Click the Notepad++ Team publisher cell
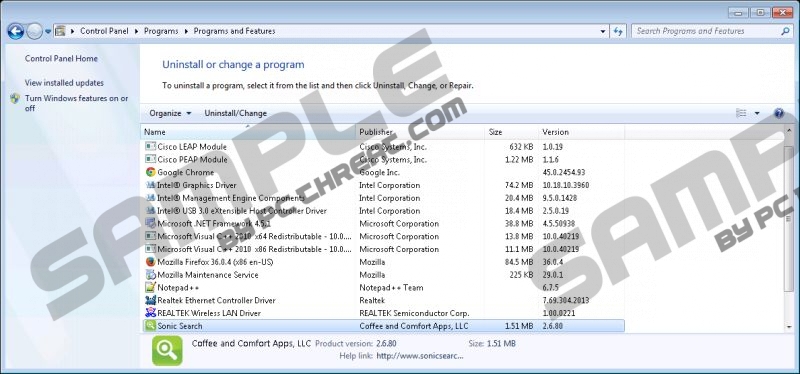 [x=391, y=287]
